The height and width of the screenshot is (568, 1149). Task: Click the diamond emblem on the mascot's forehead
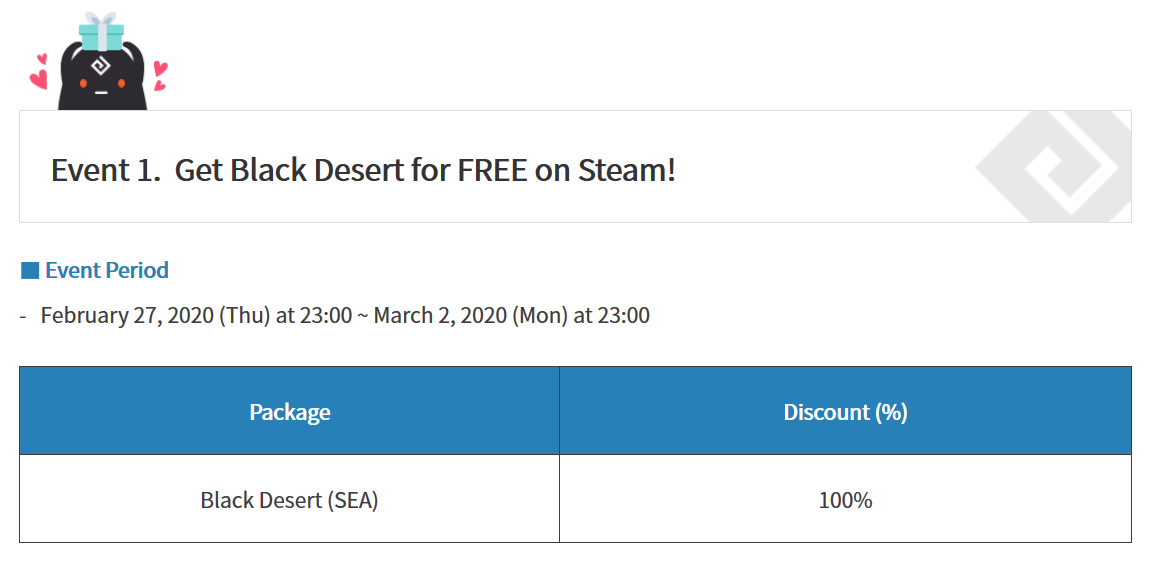click(x=100, y=67)
